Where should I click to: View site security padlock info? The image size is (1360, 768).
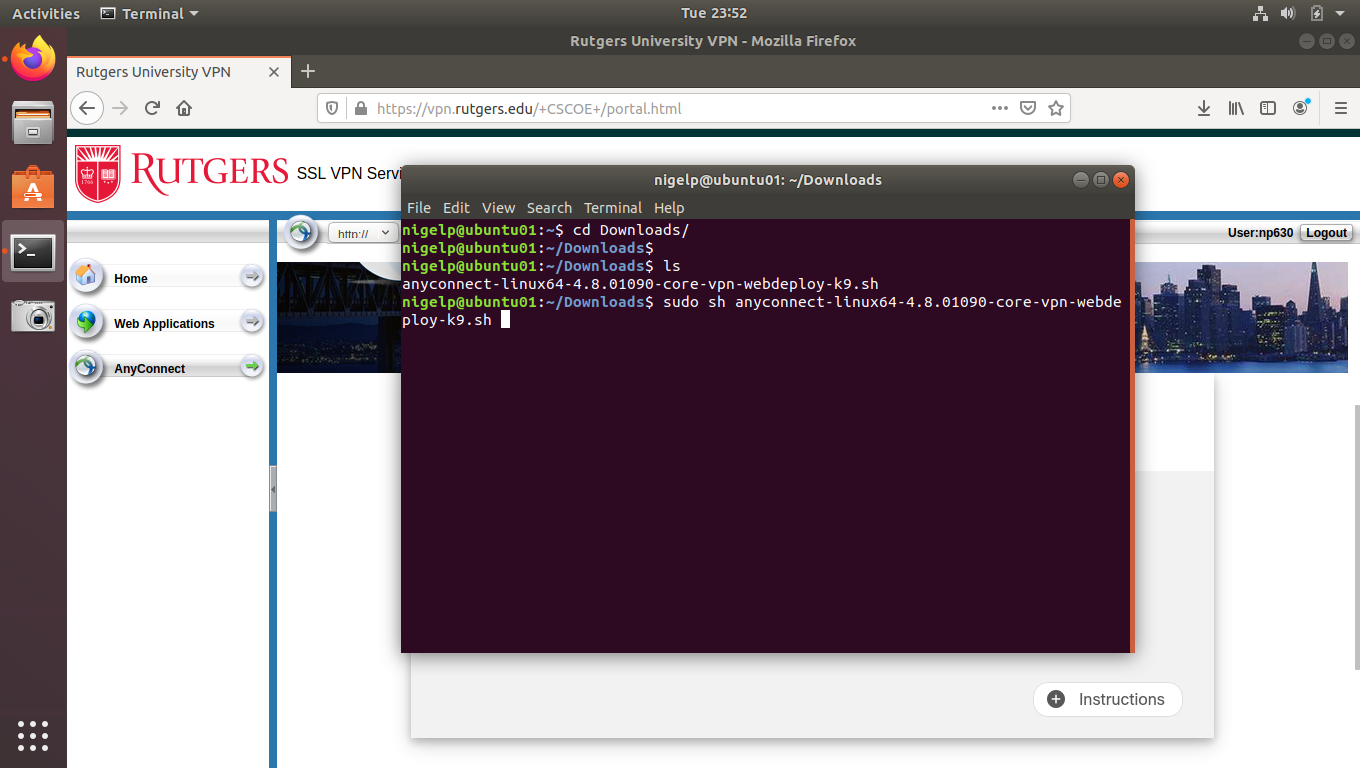click(360, 108)
